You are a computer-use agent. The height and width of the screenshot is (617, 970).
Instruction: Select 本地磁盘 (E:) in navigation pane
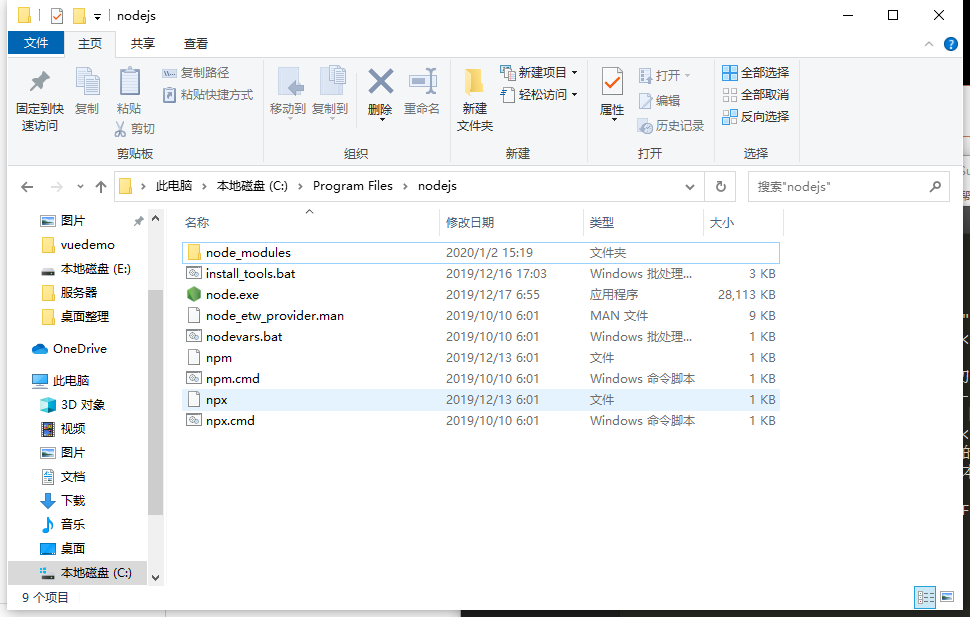pyautogui.click(x=86, y=269)
